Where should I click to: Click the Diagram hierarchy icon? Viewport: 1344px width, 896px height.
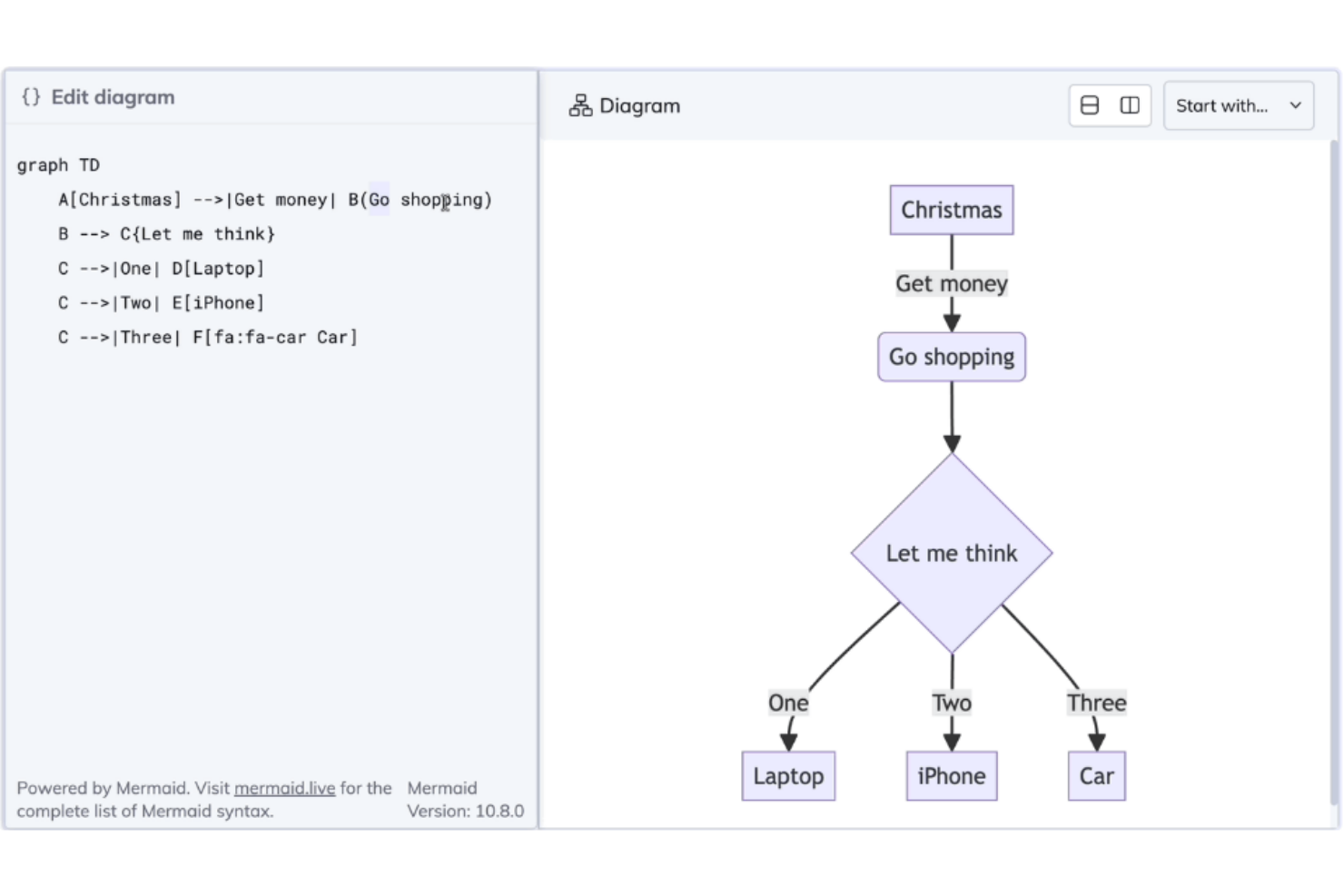580,106
